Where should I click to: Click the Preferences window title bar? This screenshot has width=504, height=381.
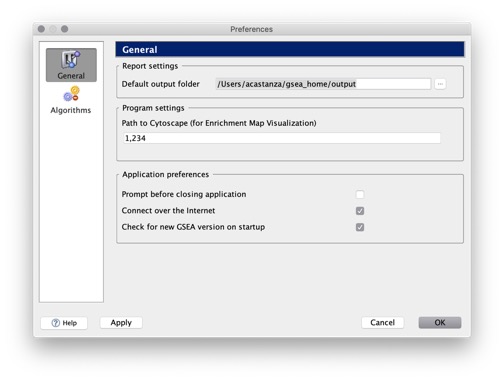252,29
